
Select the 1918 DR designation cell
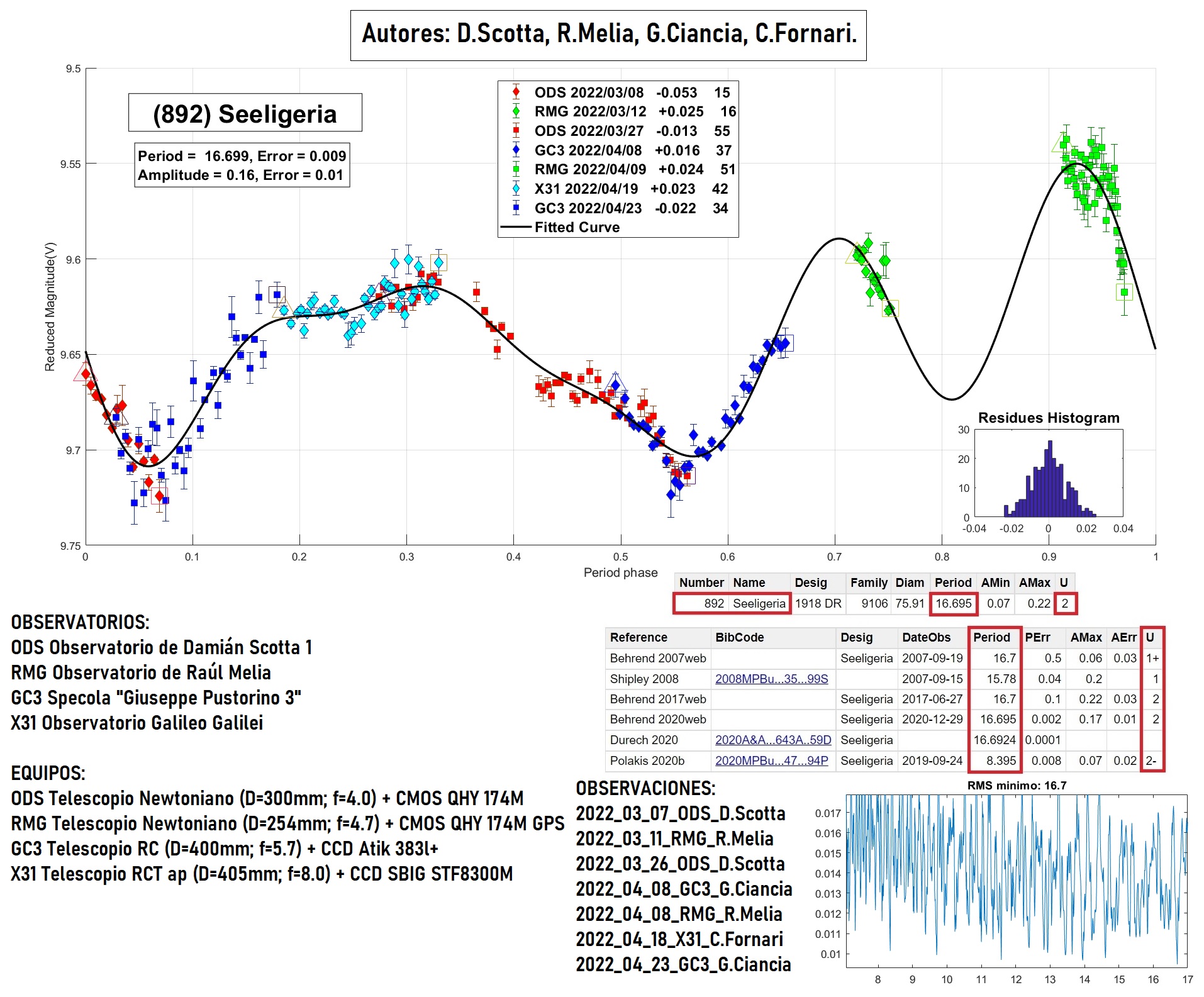pyautogui.click(x=818, y=603)
